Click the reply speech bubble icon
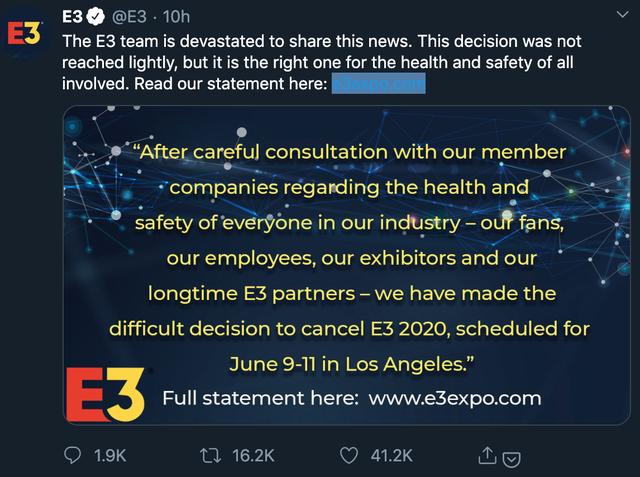The width and height of the screenshot is (640, 477). point(72,455)
